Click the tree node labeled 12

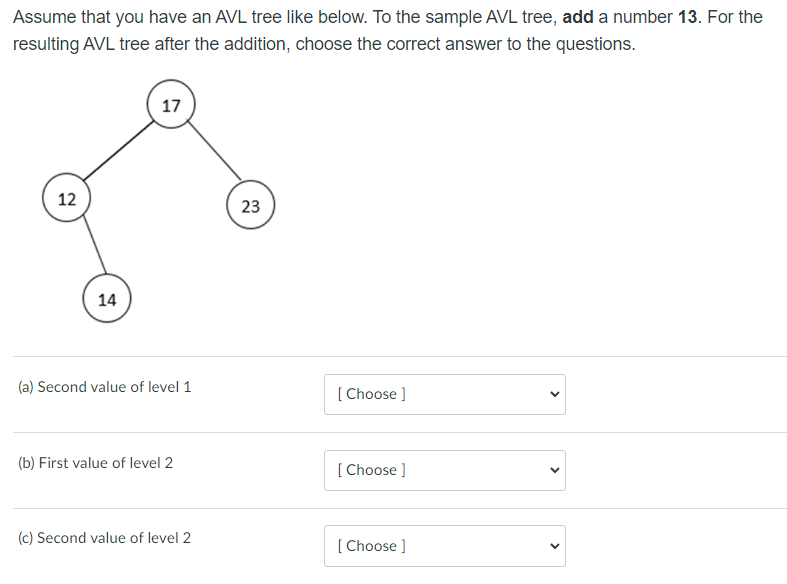click(66, 198)
